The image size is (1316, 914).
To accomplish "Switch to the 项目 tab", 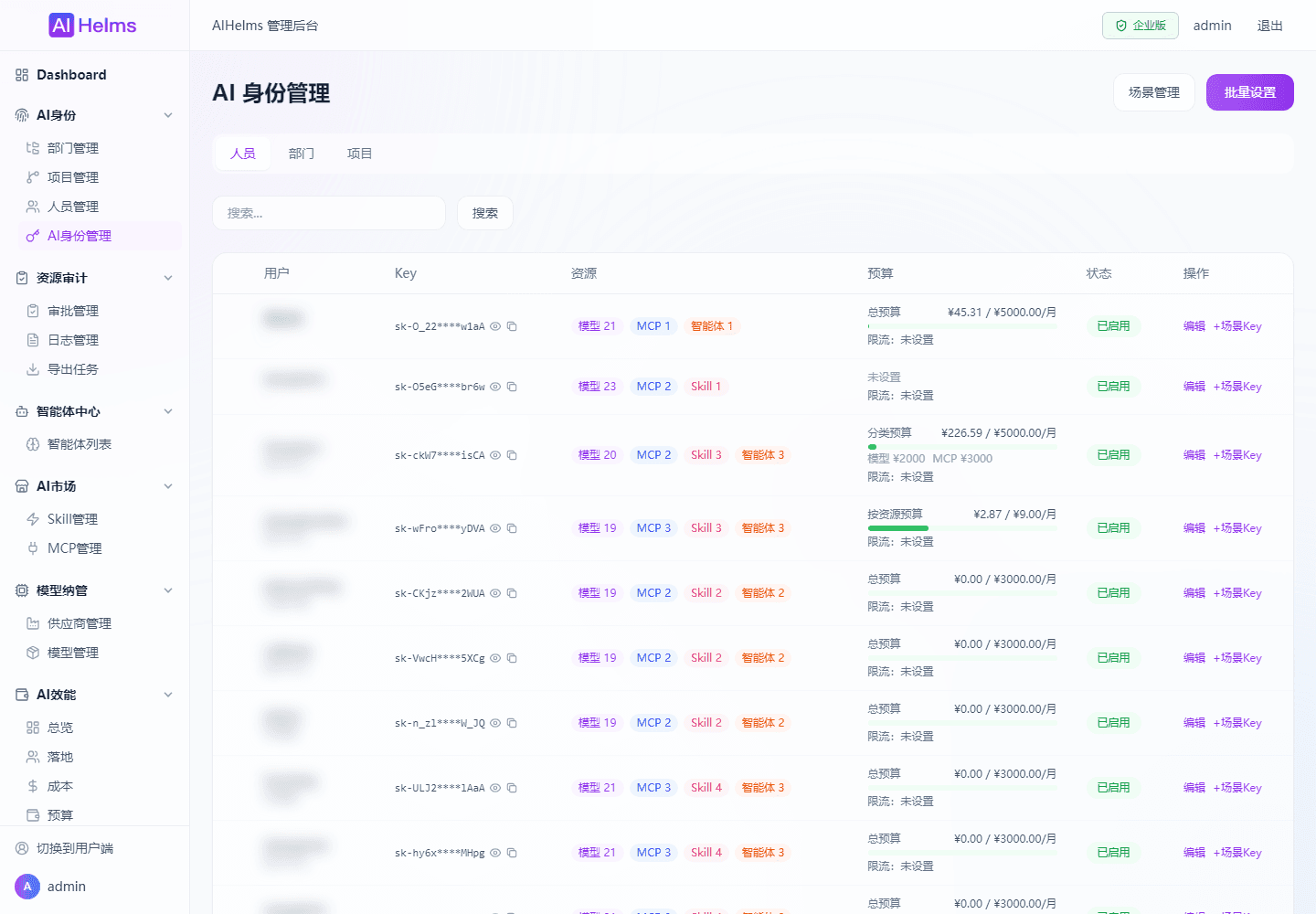I will tap(359, 154).
